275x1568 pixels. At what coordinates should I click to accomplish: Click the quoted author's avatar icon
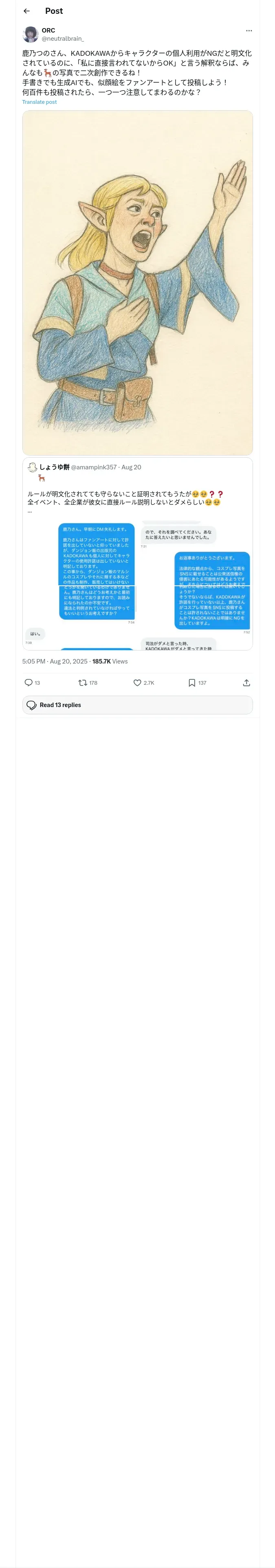pos(32,467)
